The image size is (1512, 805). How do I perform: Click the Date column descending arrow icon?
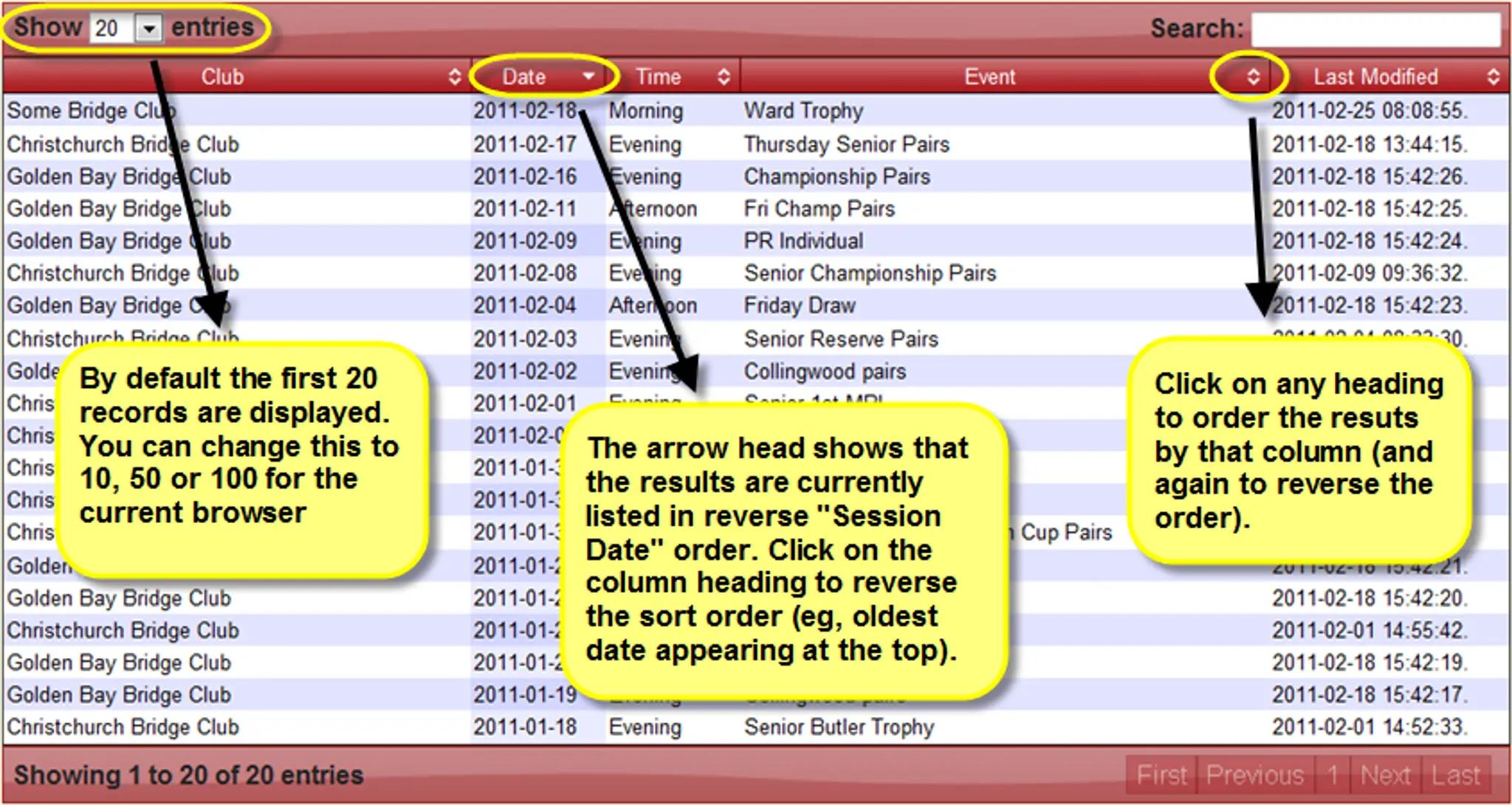[x=588, y=76]
